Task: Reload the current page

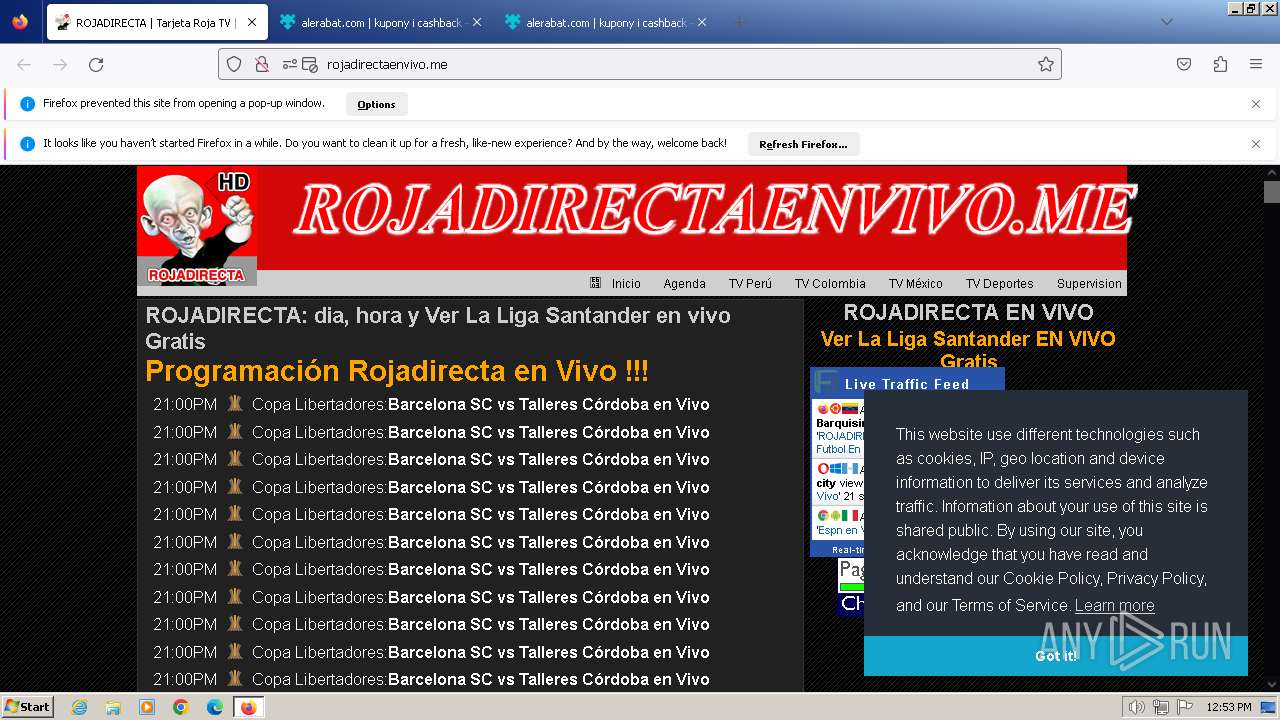Action: (96, 64)
